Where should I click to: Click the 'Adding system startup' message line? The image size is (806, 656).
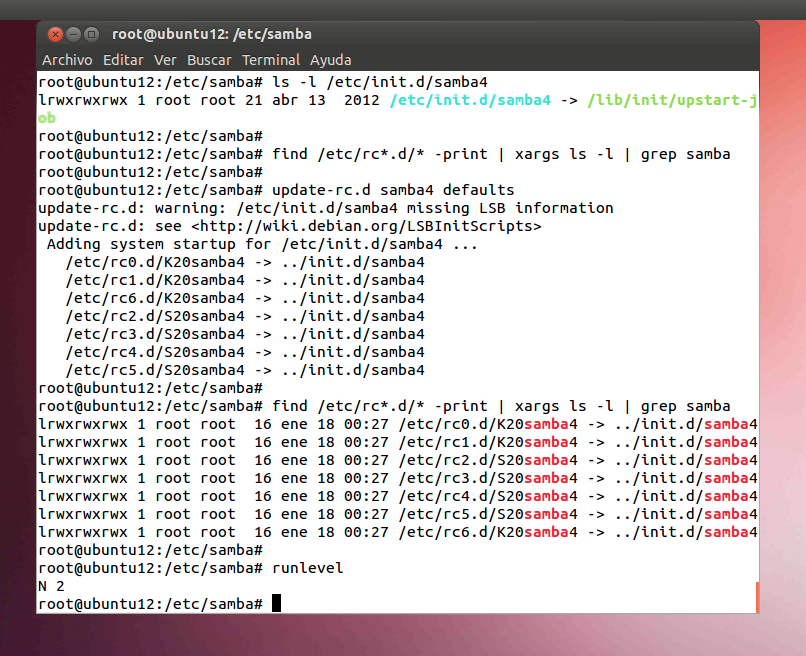tap(263, 244)
